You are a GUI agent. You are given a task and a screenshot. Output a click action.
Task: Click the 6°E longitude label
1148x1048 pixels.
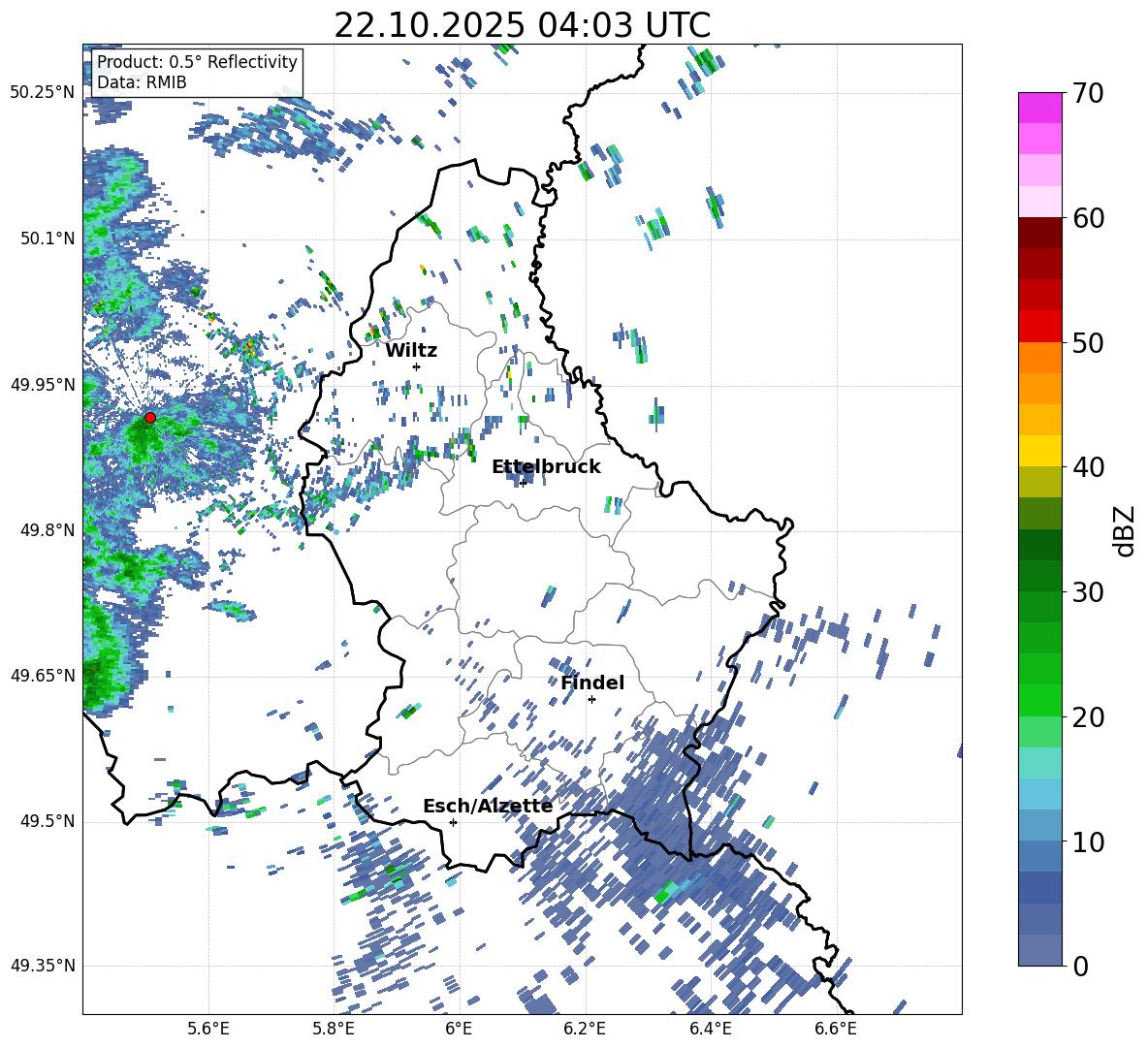tap(459, 1030)
